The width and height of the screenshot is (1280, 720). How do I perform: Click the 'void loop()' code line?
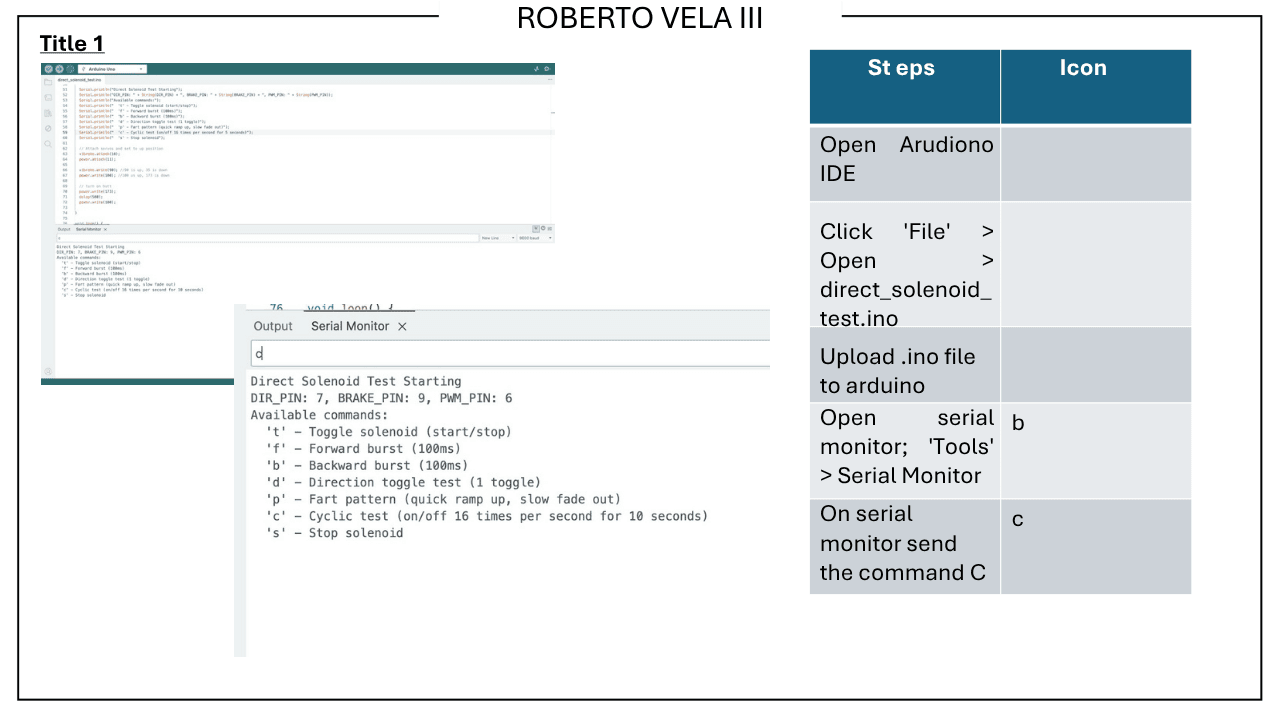(350, 308)
